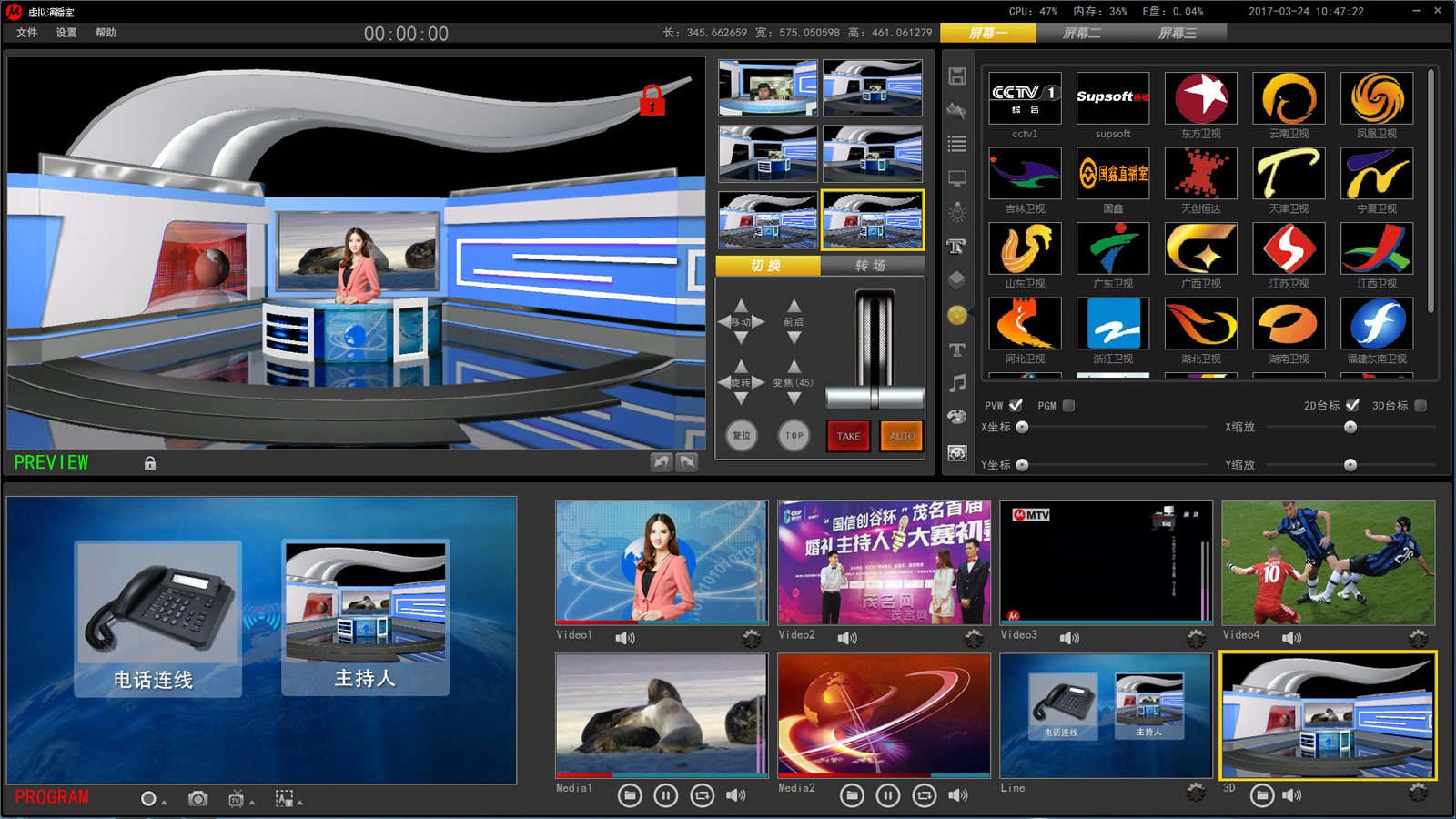Image resolution: width=1456 pixels, height=819 pixels.
Task: Click the save icon in the side toolbar
Action: tap(957, 76)
